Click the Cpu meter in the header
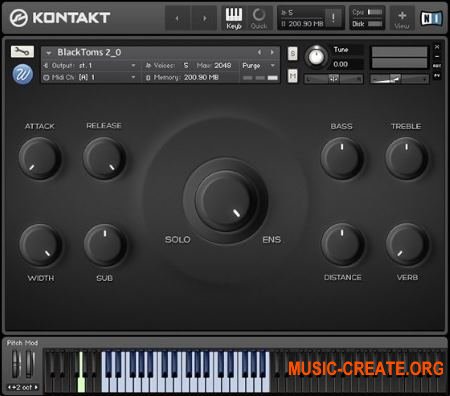 pos(375,12)
